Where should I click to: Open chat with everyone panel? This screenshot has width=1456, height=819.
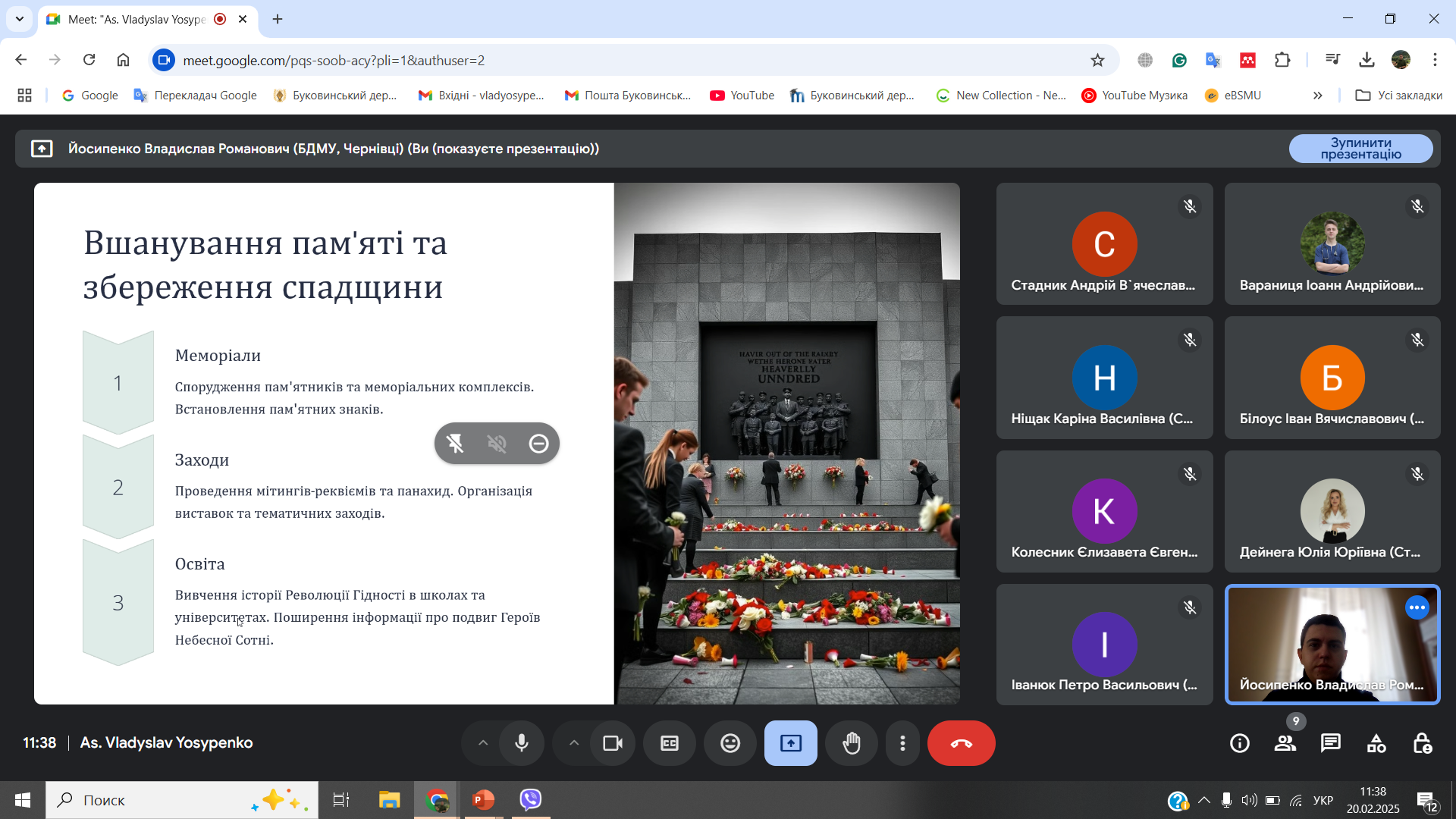pos(1330,743)
